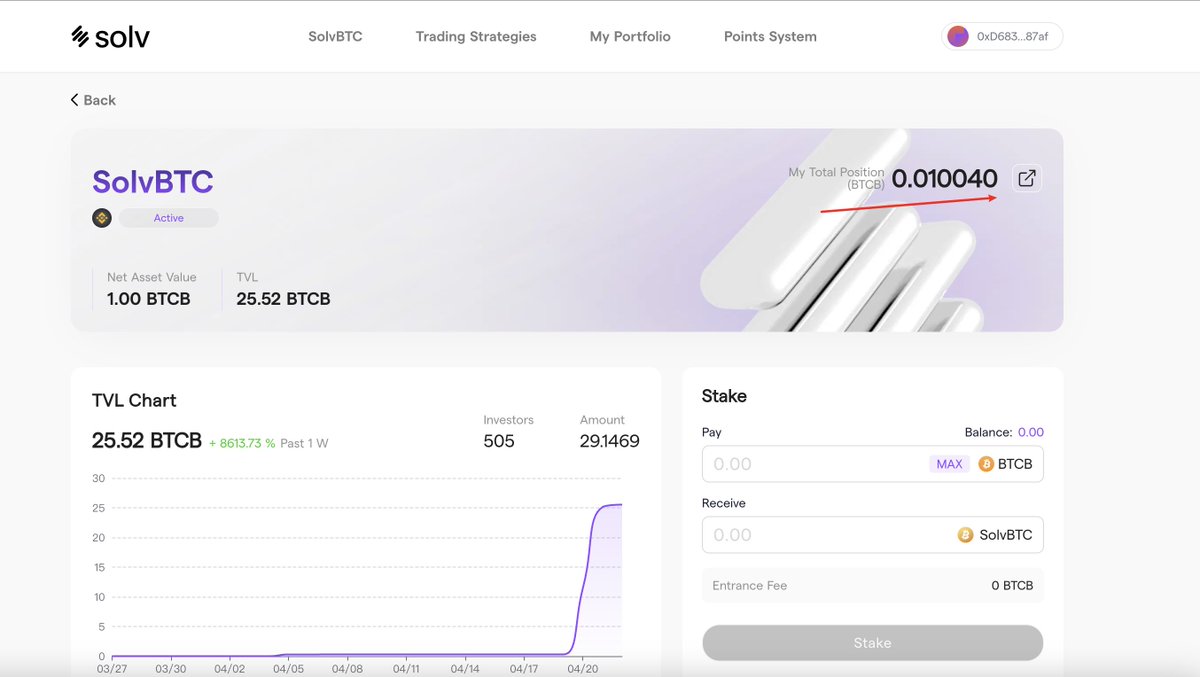Screen dimensions: 1200x677
Task: Click the 04/20 date label on chart
Action: coord(583,668)
